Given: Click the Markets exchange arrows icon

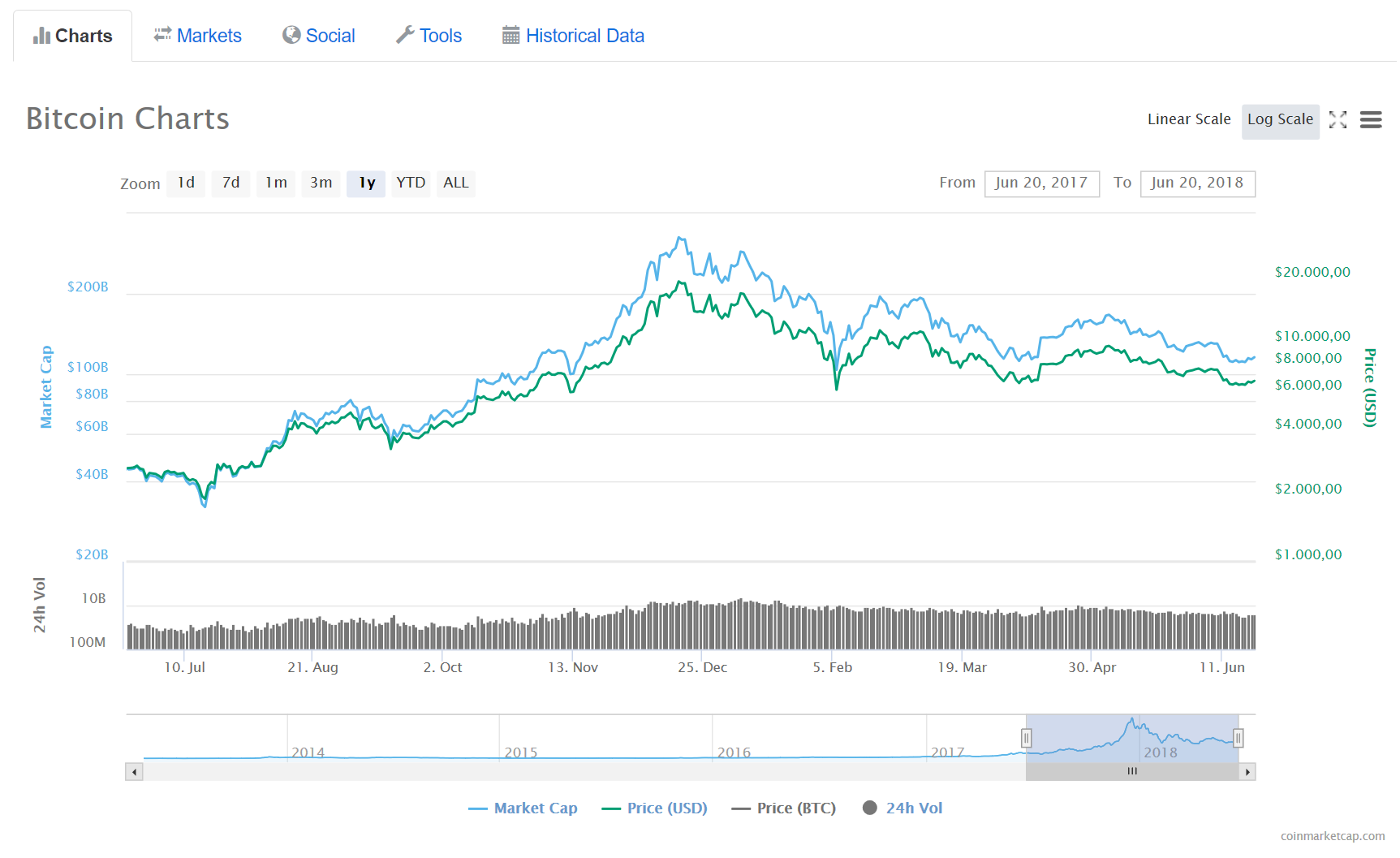Looking at the screenshot, I should coord(162,34).
